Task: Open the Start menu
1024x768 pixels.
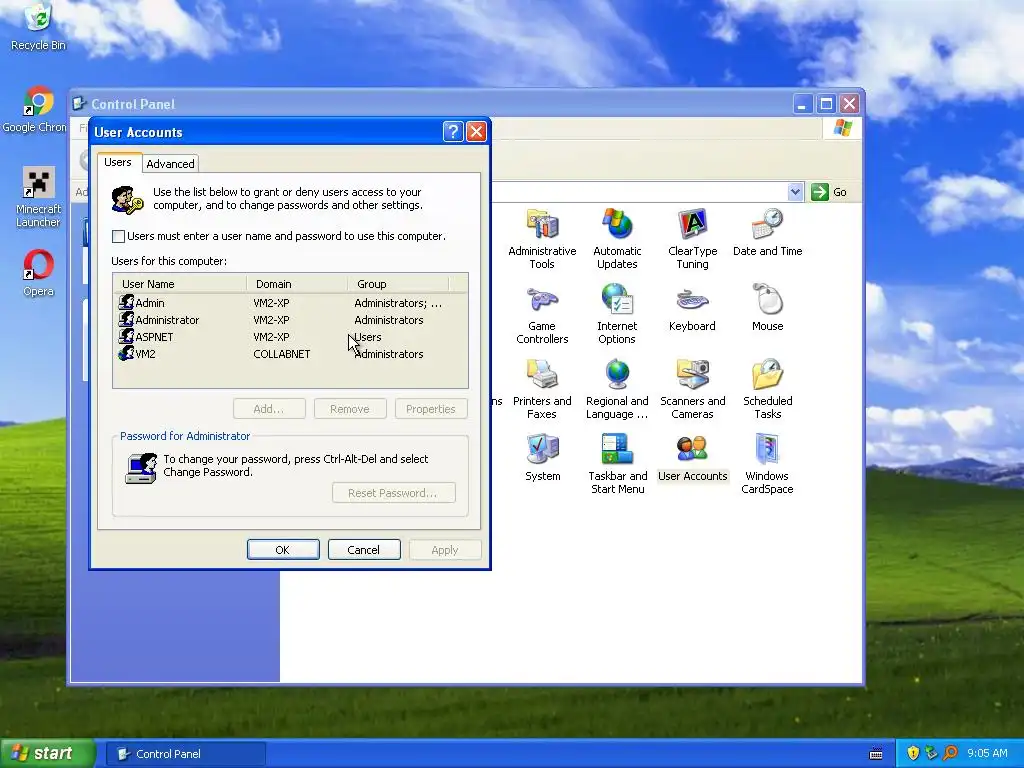Action: coord(48,754)
